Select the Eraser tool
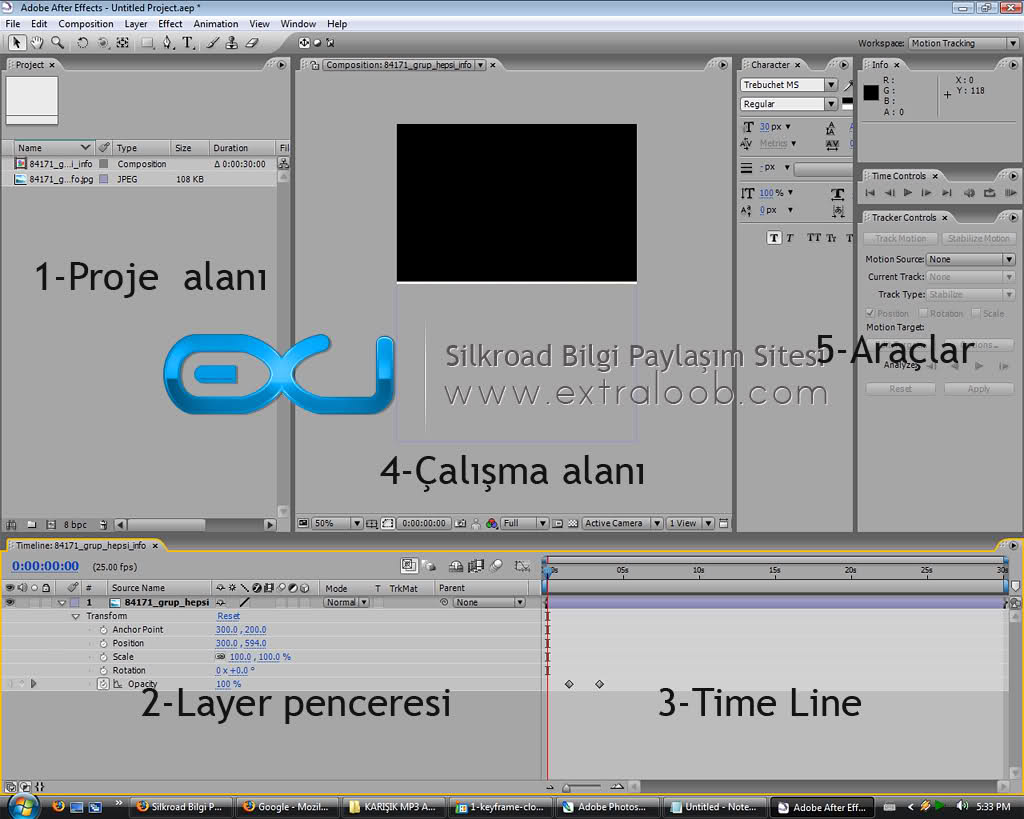The width and height of the screenshot is (1024, 819). 252,43
